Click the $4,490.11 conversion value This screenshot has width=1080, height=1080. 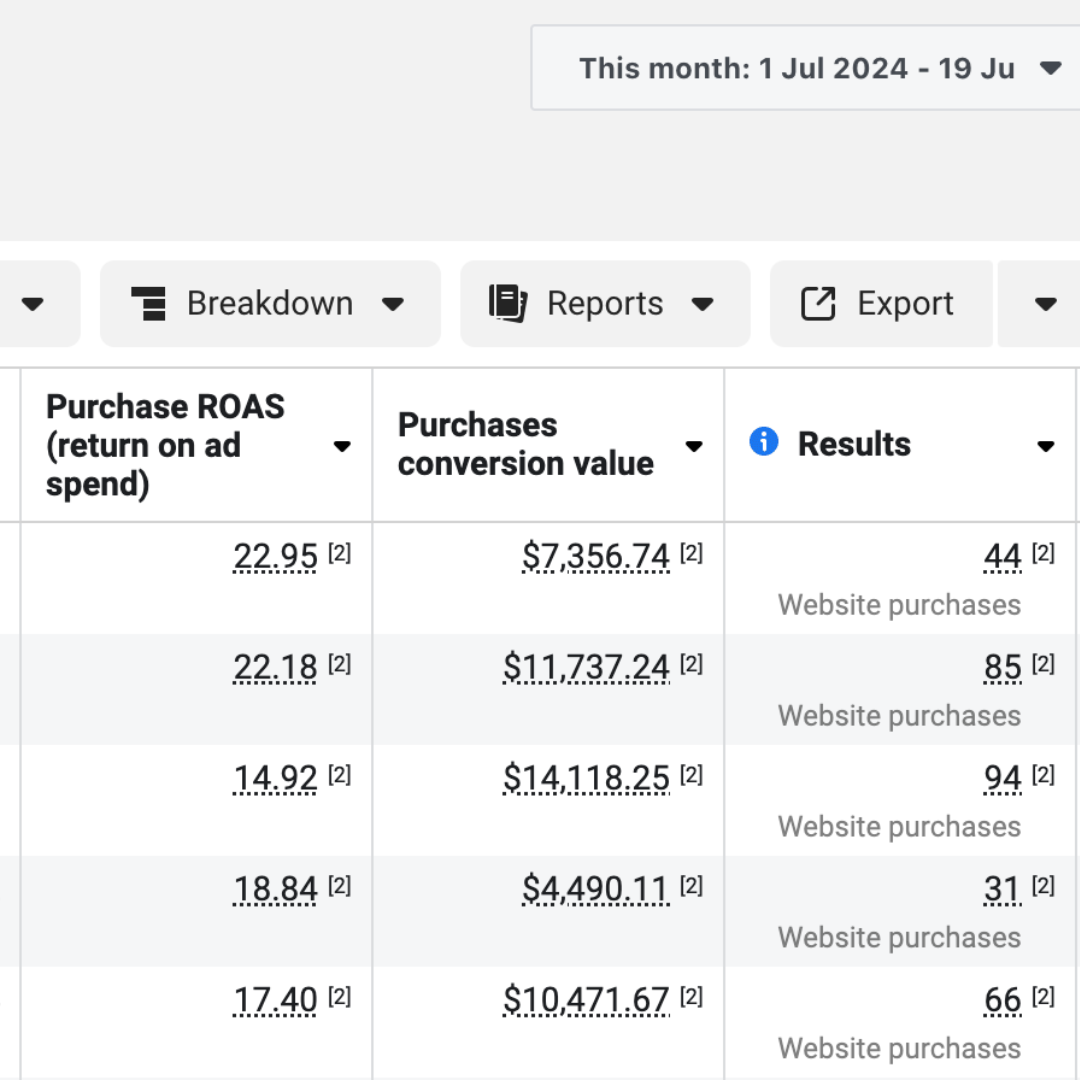[595, 889]
